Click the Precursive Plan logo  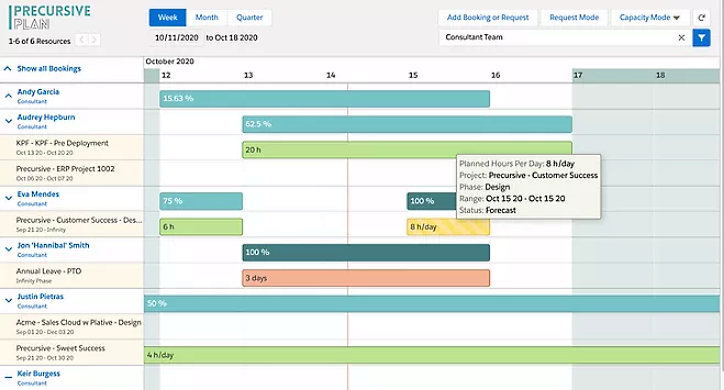50,17
